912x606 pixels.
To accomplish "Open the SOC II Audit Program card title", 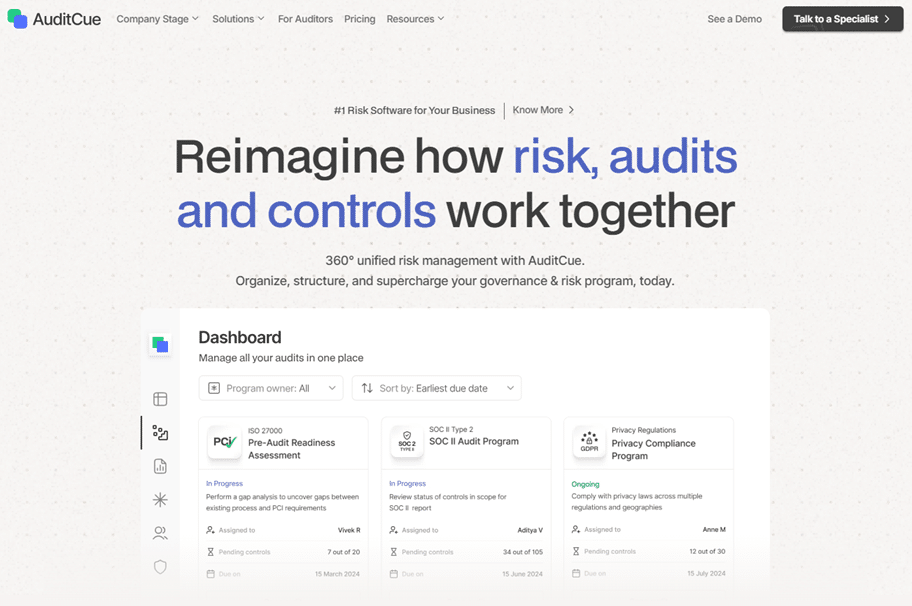I will click(x=474, y=441).
